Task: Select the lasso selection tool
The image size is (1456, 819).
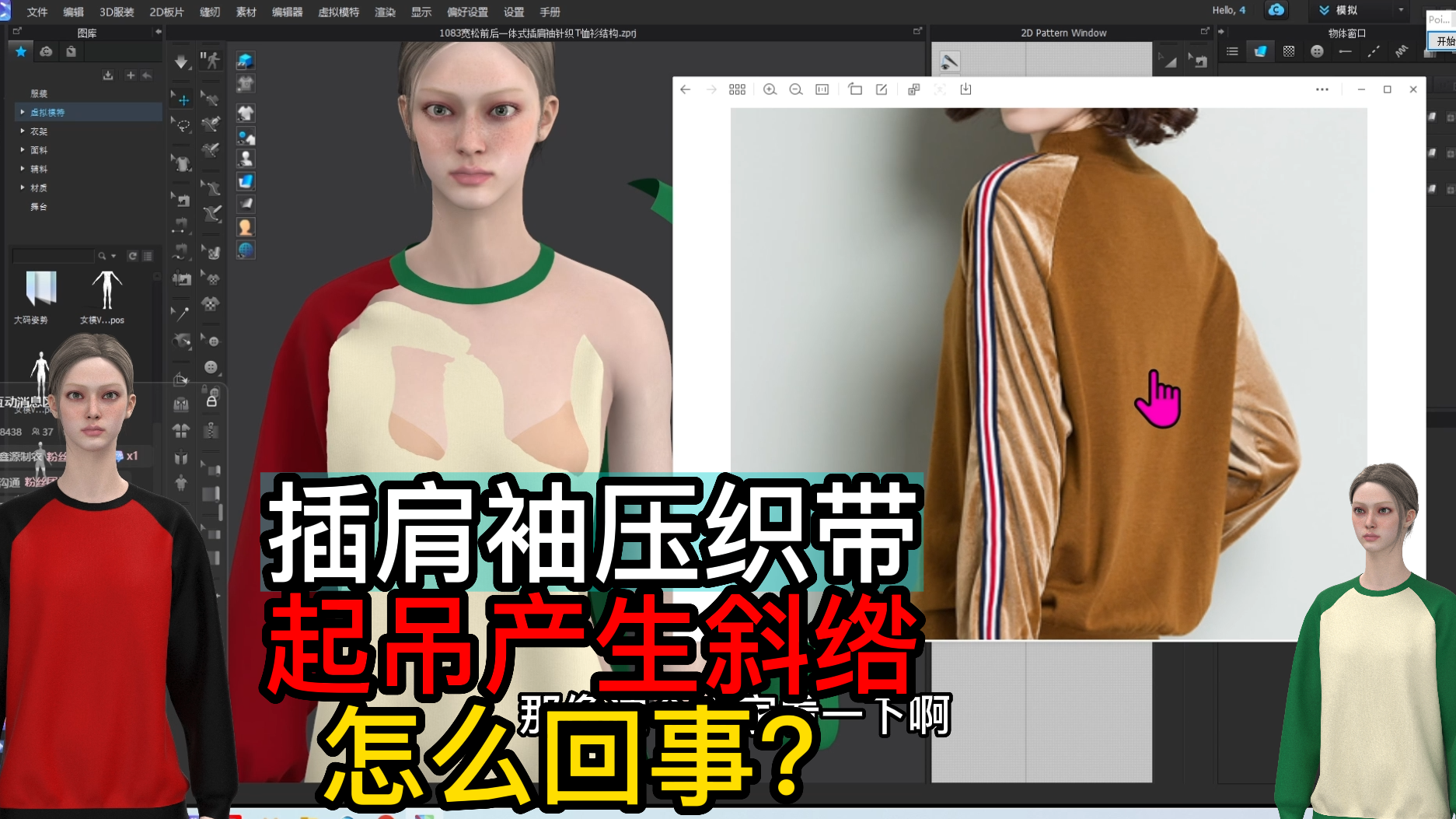Action: click(x=183, y=125)
